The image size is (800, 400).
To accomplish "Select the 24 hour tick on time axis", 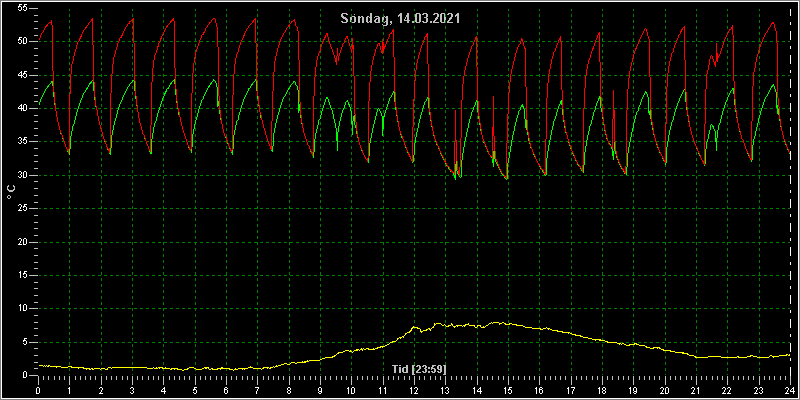I will (x=790, y=390).
